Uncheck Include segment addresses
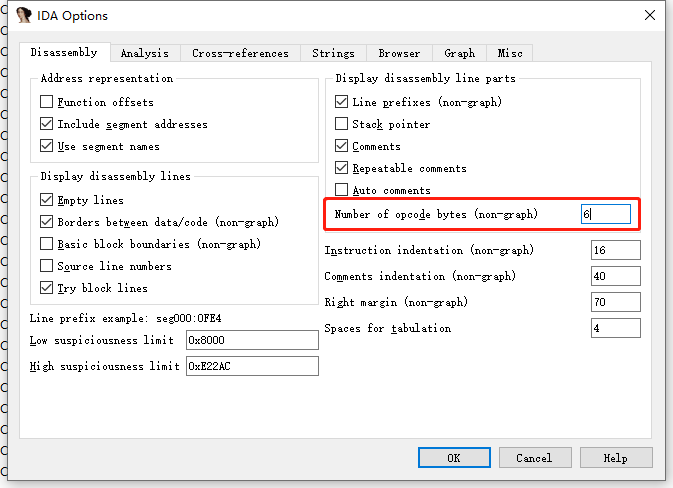This screenshot has height=488, width=673. click(x=46, y=124)
